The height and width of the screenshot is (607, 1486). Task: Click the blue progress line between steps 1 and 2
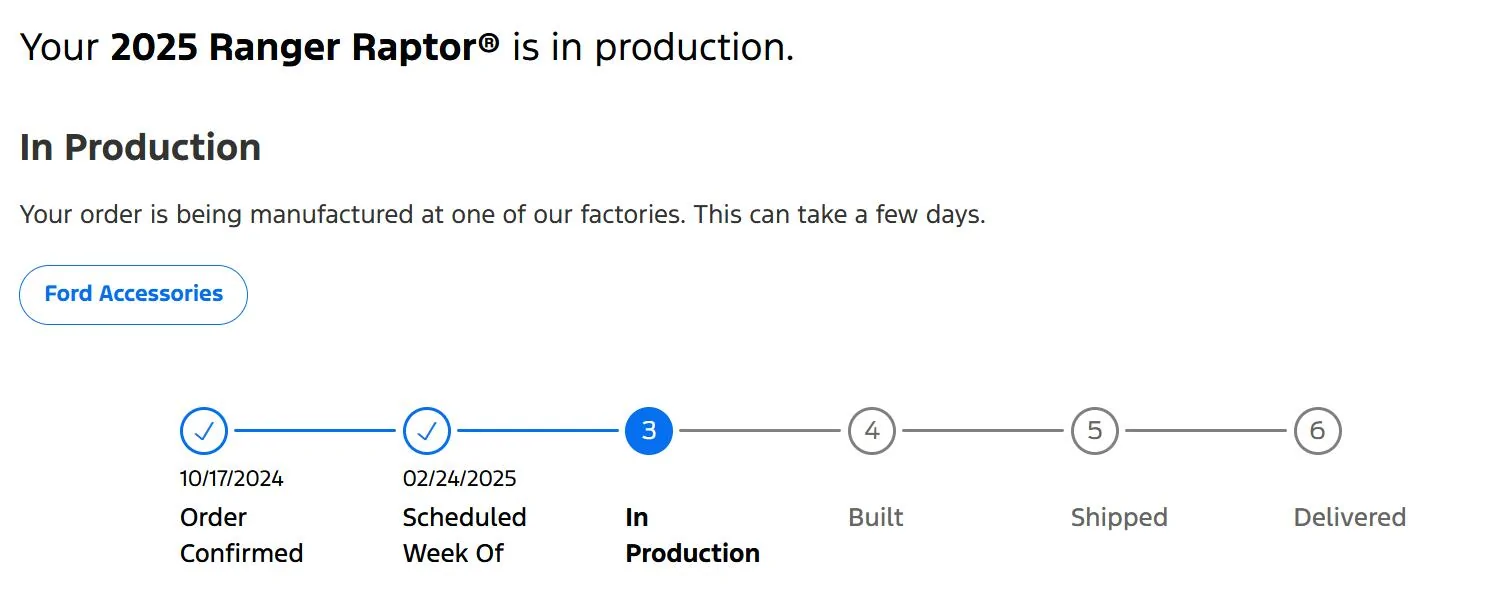tap(315, 431)
